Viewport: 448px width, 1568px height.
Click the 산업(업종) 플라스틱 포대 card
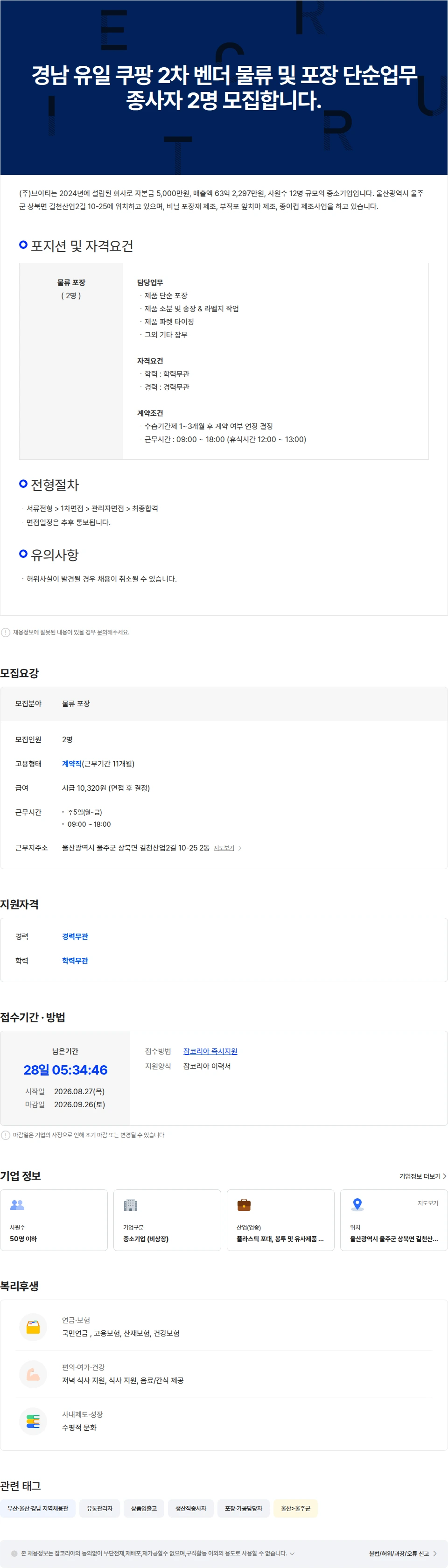click(280, 1220)
